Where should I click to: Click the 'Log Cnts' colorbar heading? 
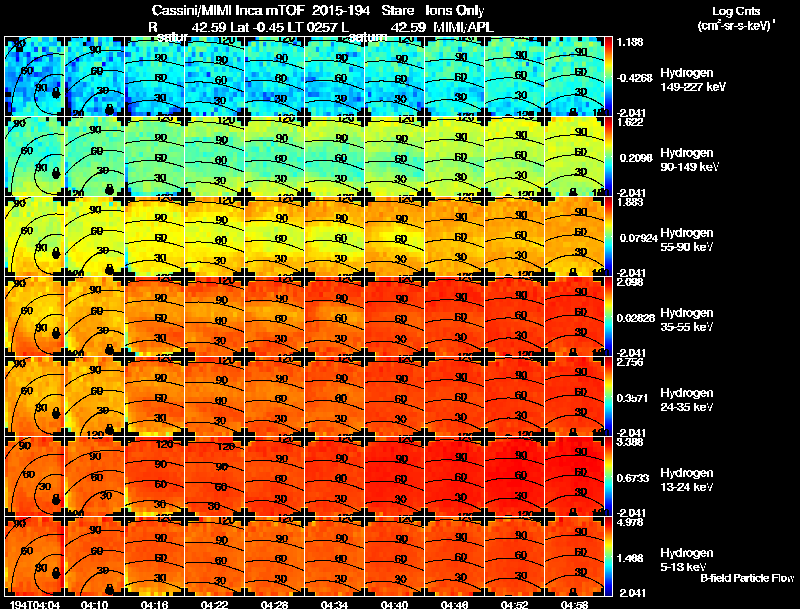[x=736, y=11]
